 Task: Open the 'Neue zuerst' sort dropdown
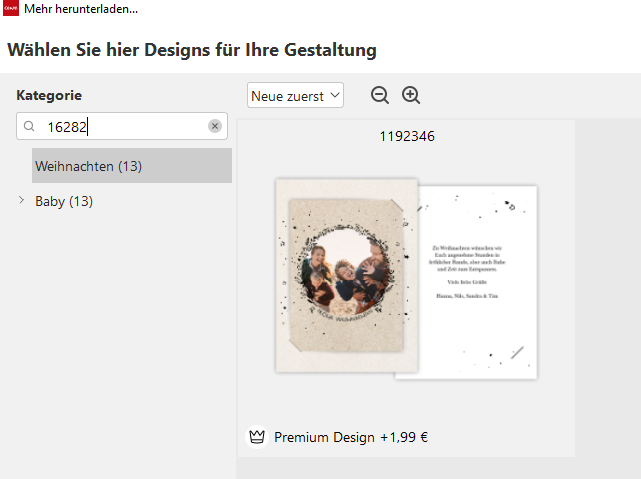click(295, 96)
